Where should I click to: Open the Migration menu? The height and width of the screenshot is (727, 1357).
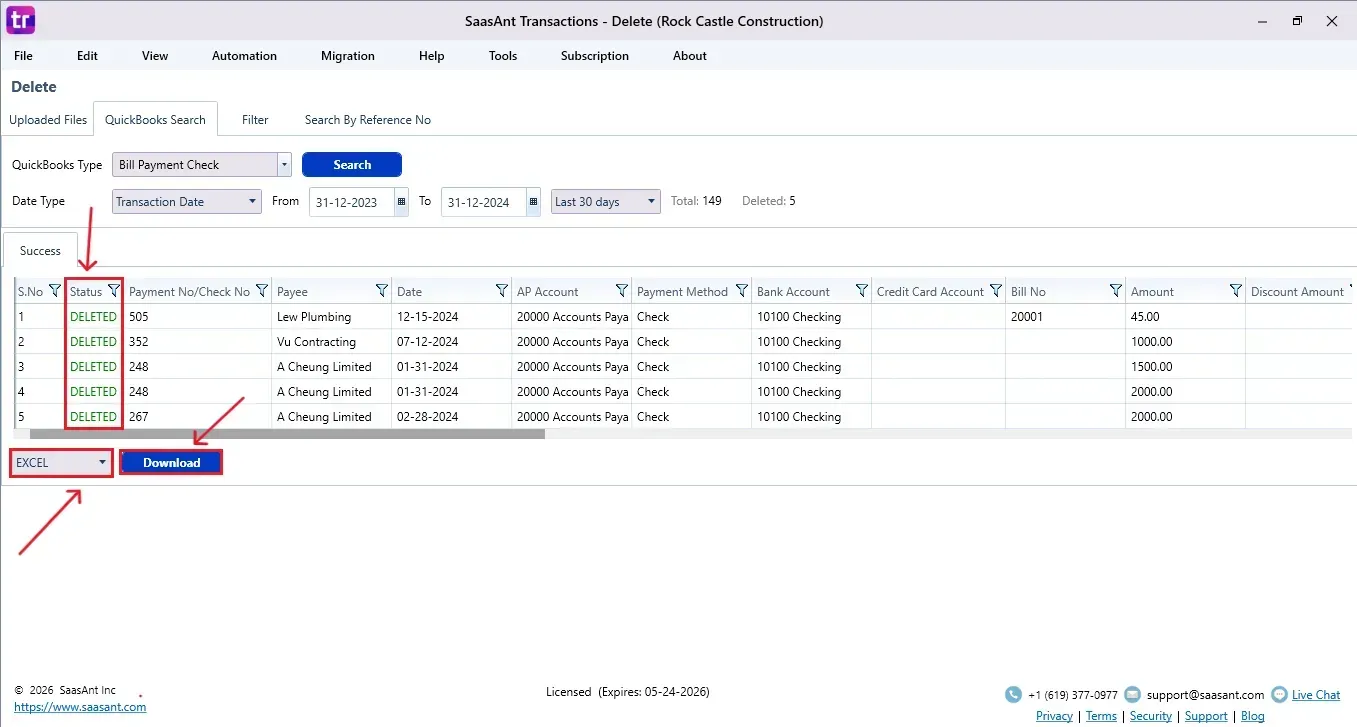pos(348,56)
